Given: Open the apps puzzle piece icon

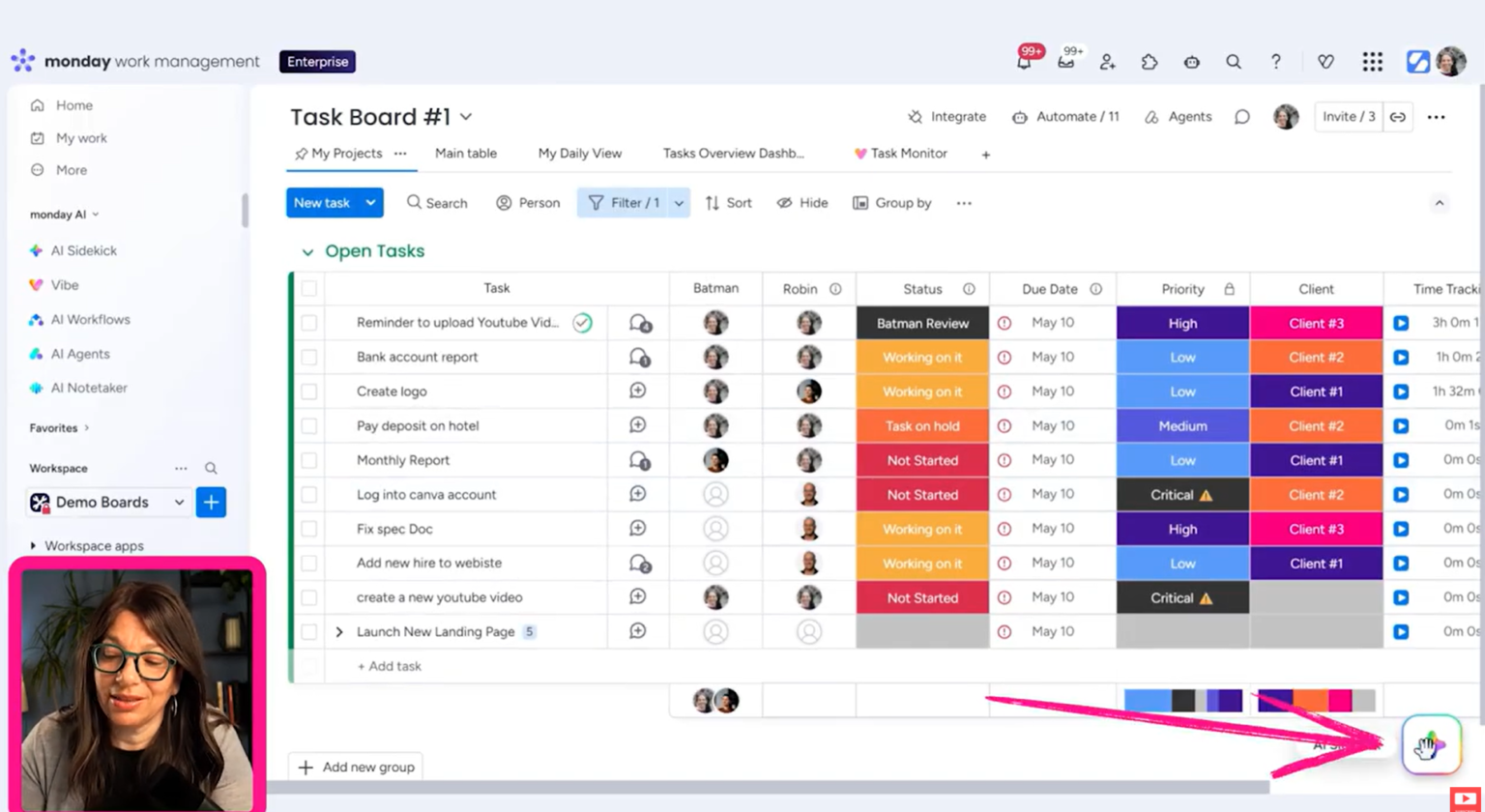Looking at the screenshot, I should tap(1150, 62).
